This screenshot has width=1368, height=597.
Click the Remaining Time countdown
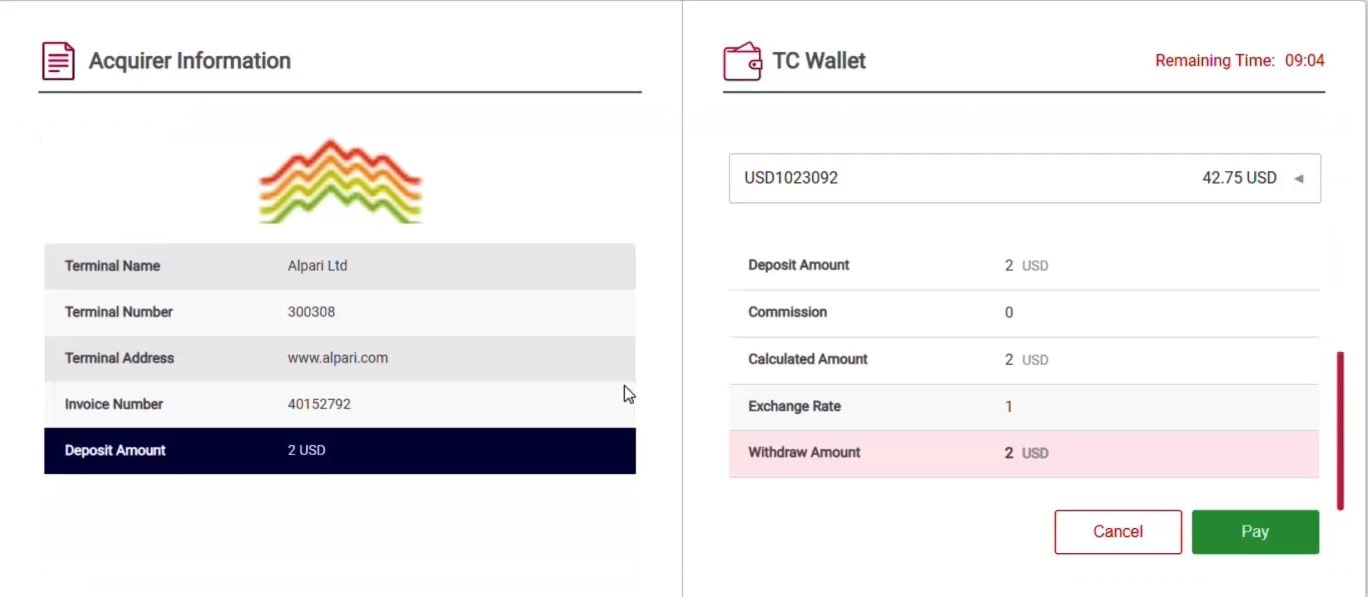click(x=1240, y=61)
